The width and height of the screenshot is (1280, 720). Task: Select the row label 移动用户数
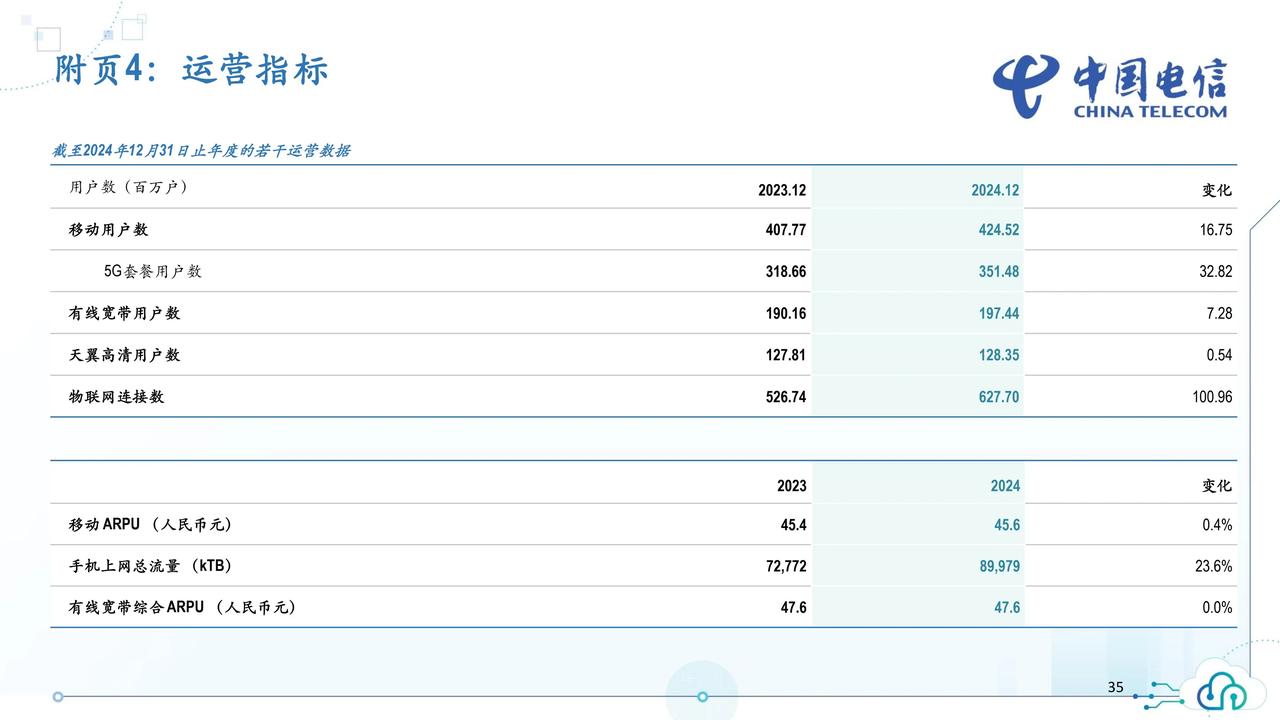click(108, 229)
